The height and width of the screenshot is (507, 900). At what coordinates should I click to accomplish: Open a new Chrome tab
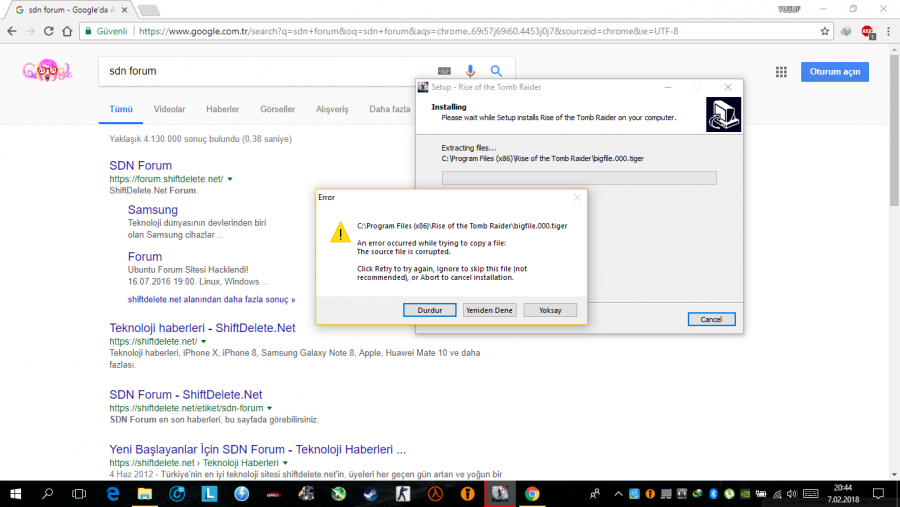(149, 10)
